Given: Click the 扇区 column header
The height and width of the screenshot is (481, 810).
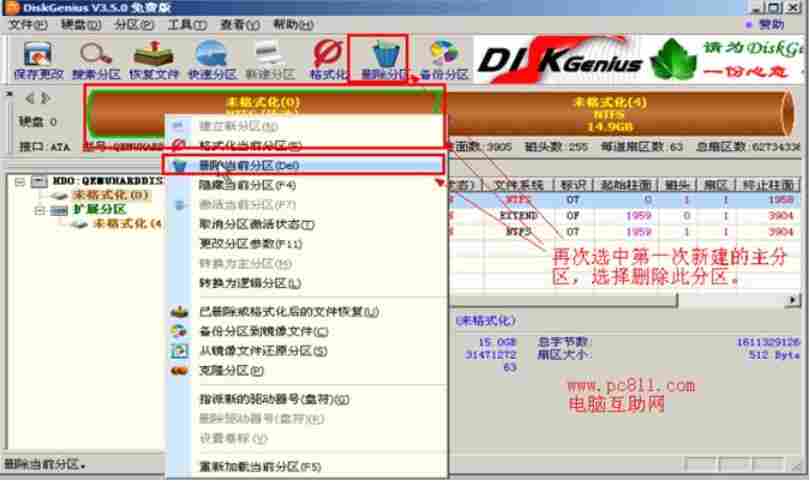Looking at the screenshot, I should [715, 185].
